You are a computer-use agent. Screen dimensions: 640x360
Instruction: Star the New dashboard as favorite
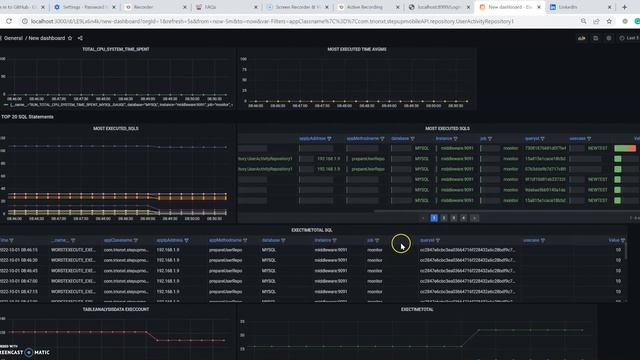pos(70,38)
